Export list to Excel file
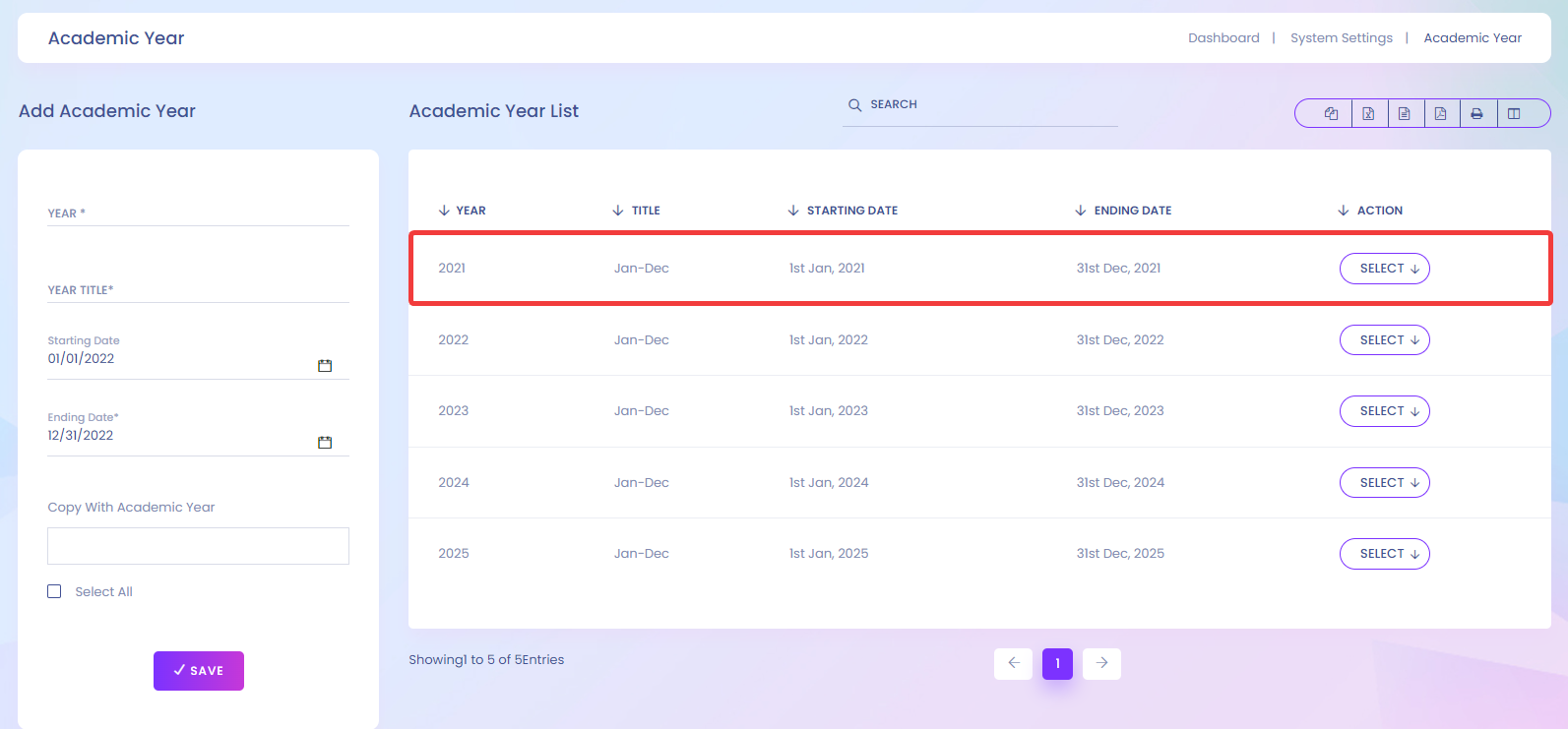 (x=1368, y=113)
